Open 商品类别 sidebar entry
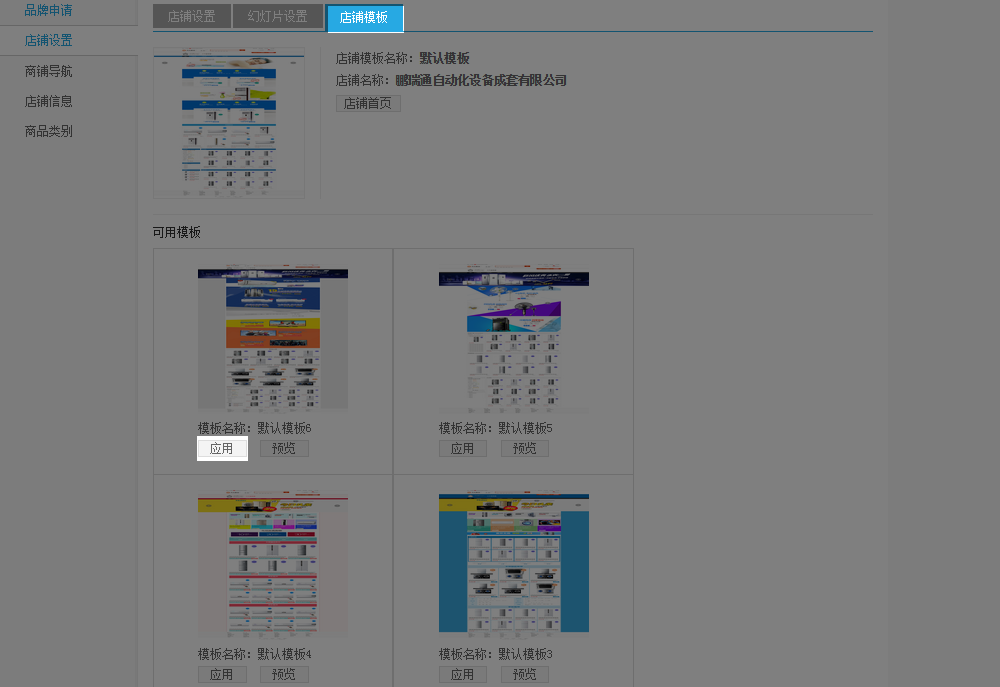This screenshot has height=687, width=1000. [x=48, y=132]
